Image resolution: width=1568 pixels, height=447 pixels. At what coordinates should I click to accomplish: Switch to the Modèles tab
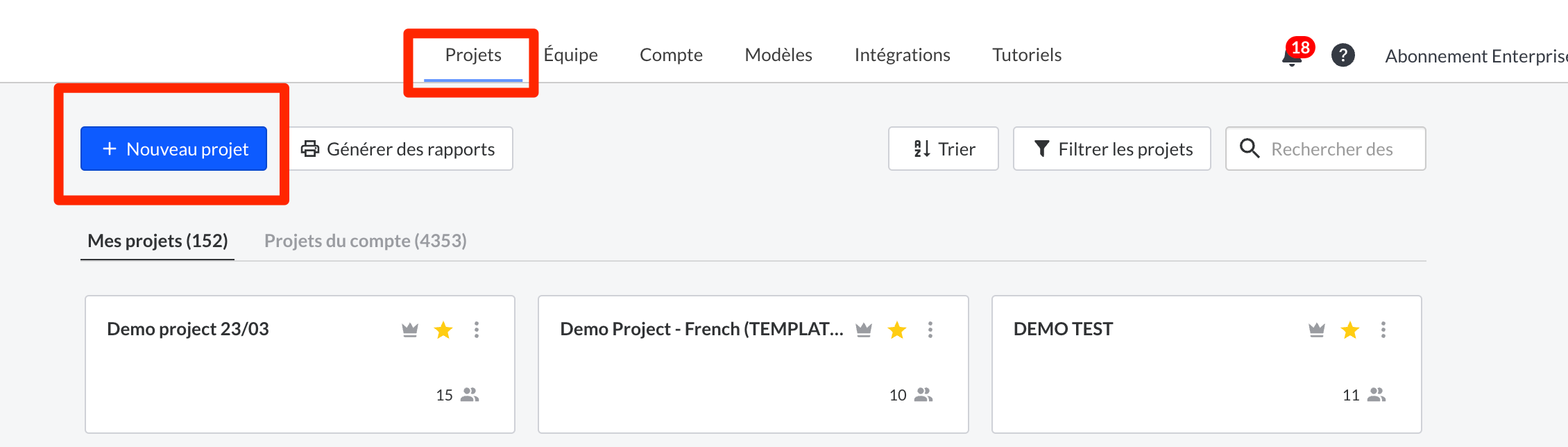pyautogui.click(x=778, y=55)
